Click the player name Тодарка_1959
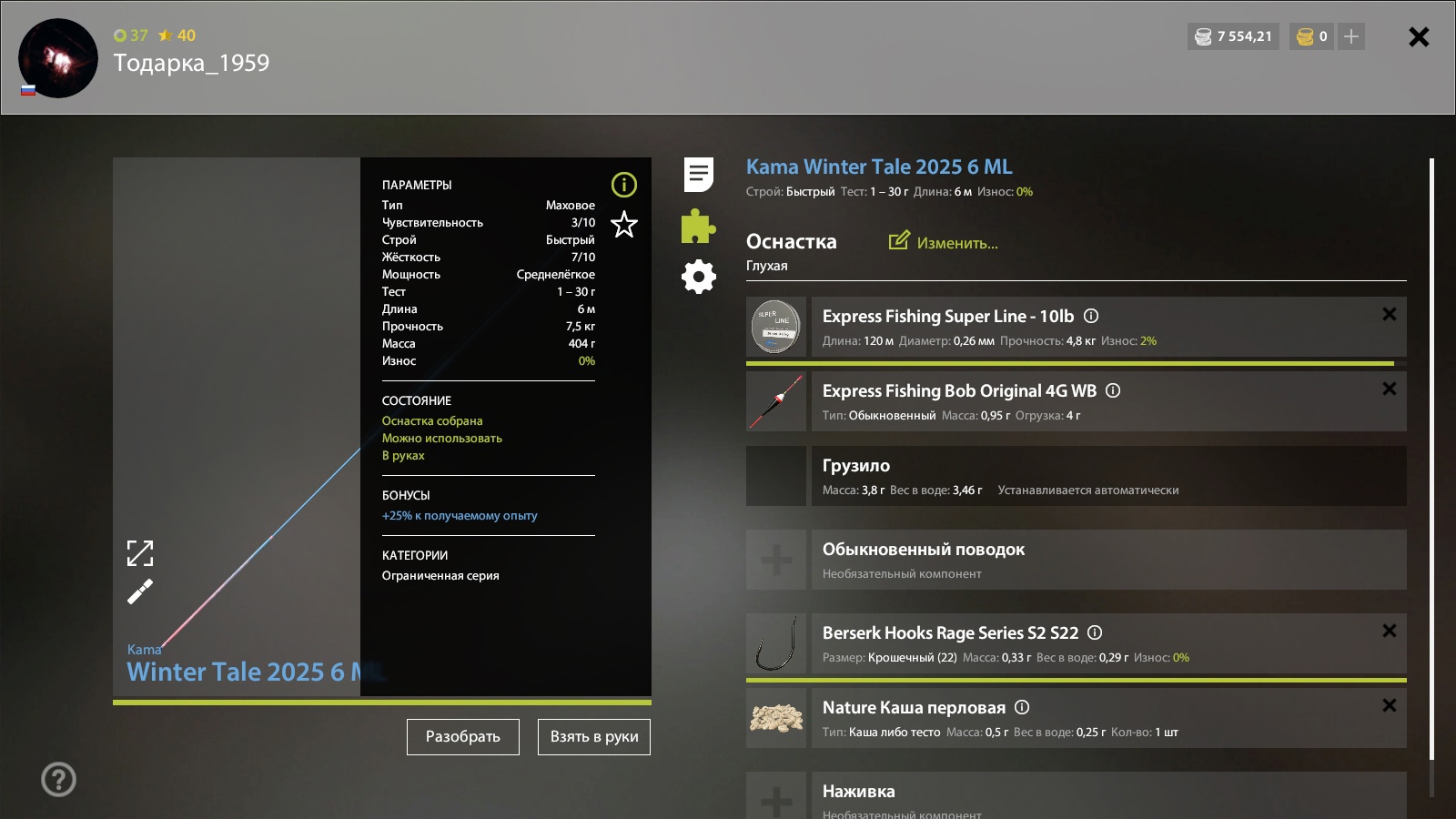 191,63
